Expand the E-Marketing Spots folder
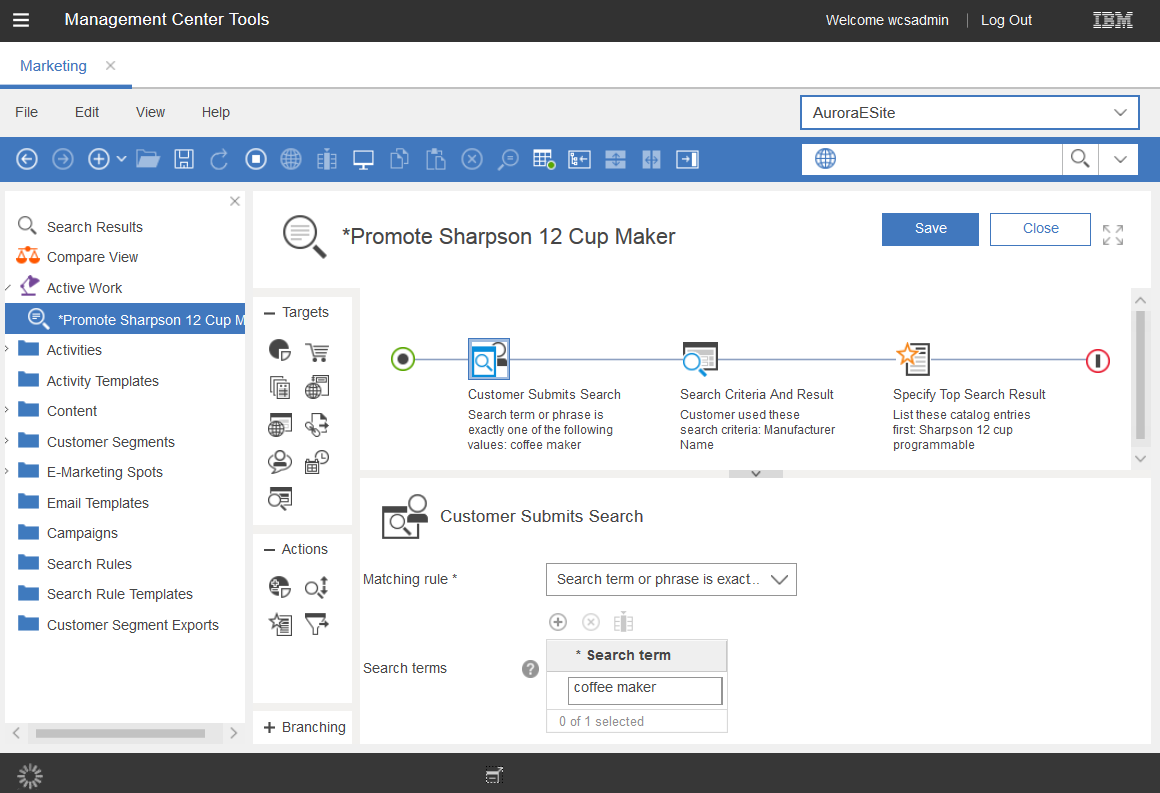The image size is (1160, 793). [x=7, y=471]
